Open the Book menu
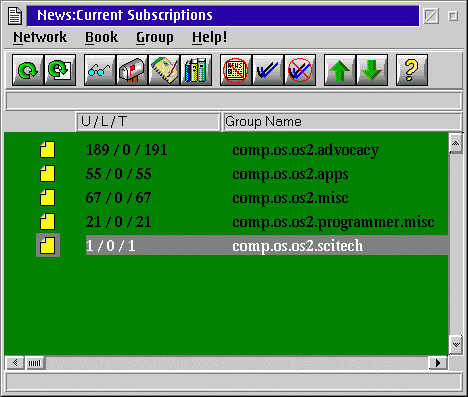468x397 pixels. coord(101,37)
